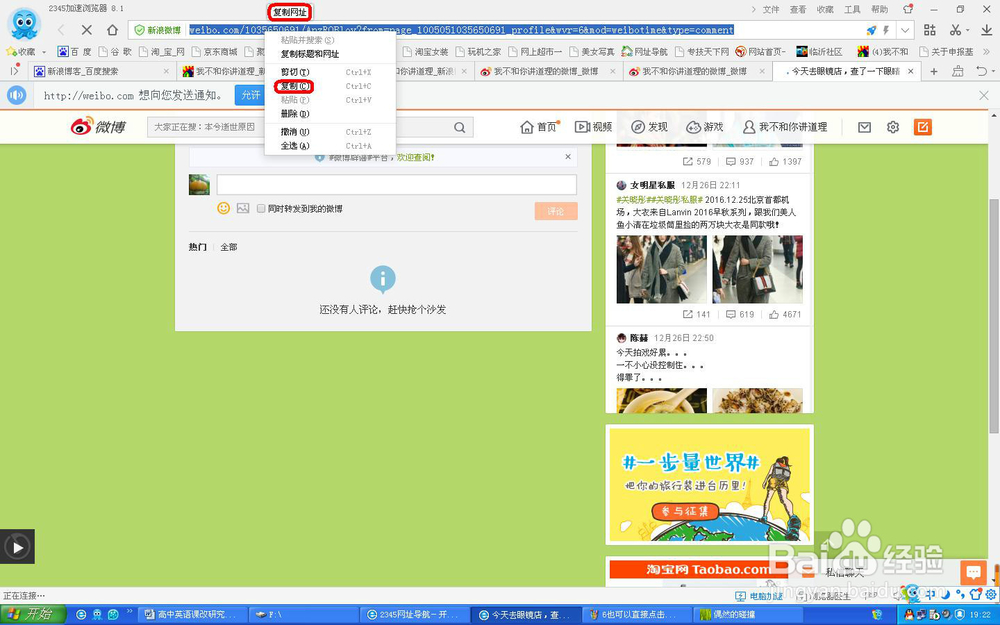This screenshot has height=625, width=1000.
Task: Open Weibo settings gear icon
Action: tap(893, 128)
